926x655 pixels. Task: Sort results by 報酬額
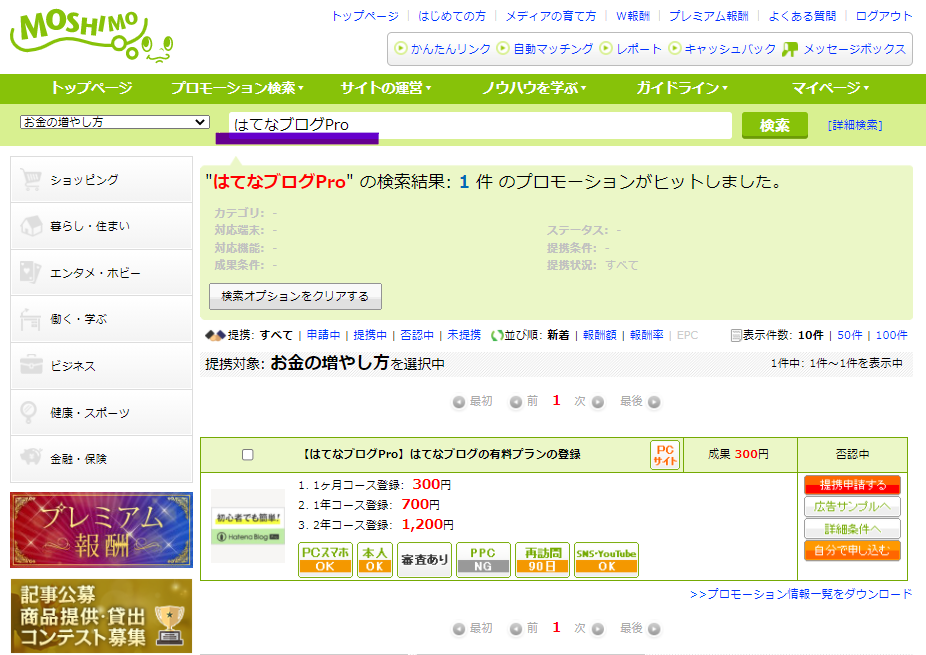coord(599,335)
